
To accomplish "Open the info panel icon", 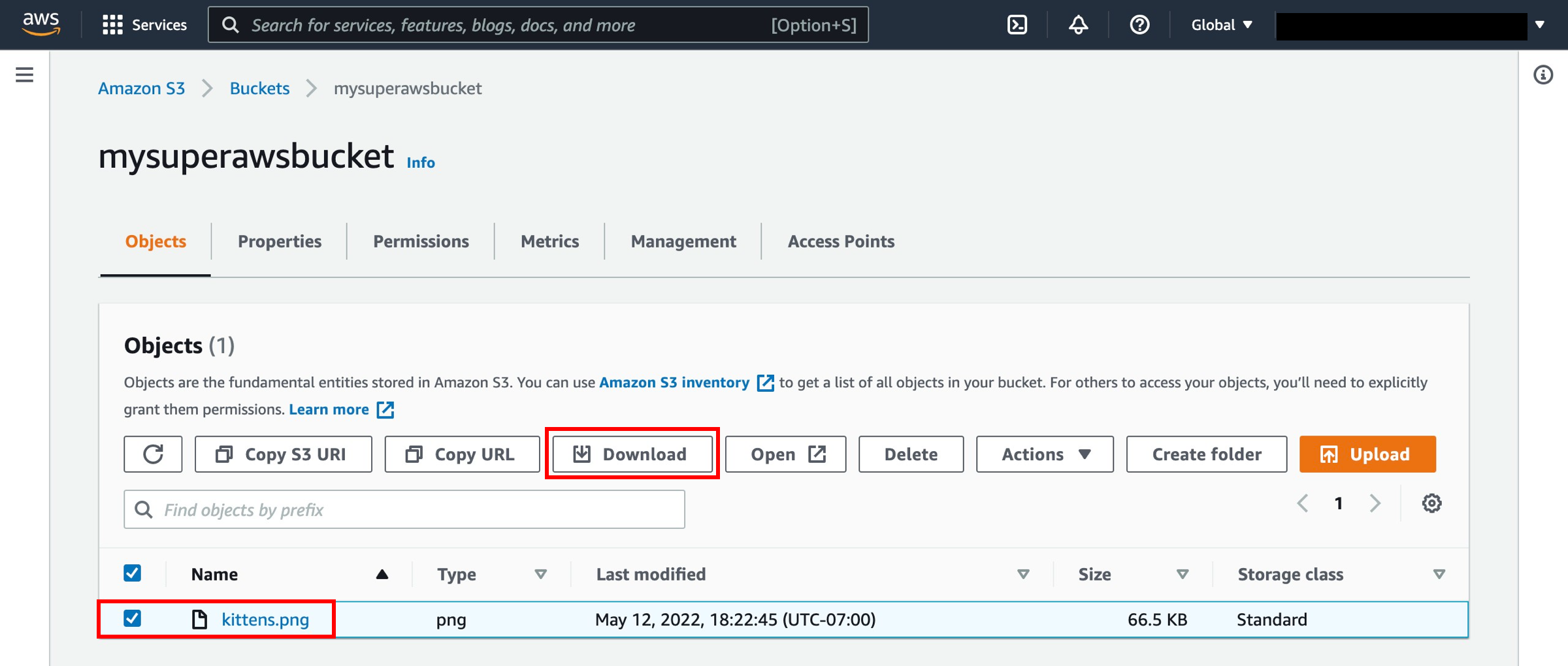I will 1543,75.
